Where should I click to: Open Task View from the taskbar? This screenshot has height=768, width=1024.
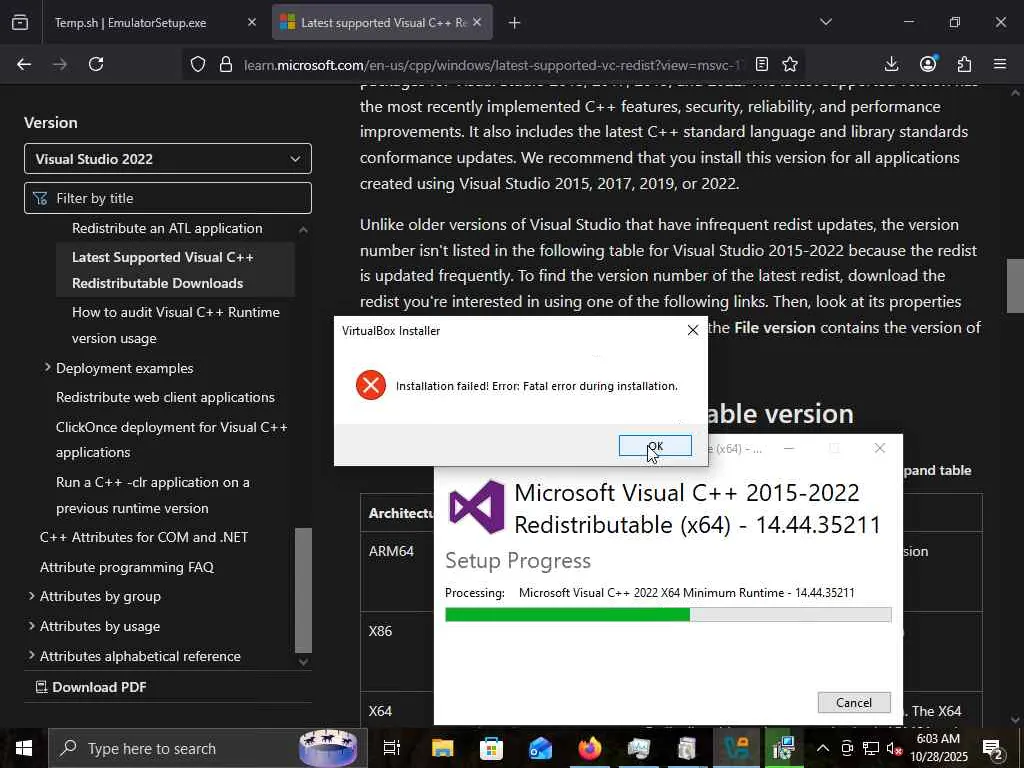392,748
